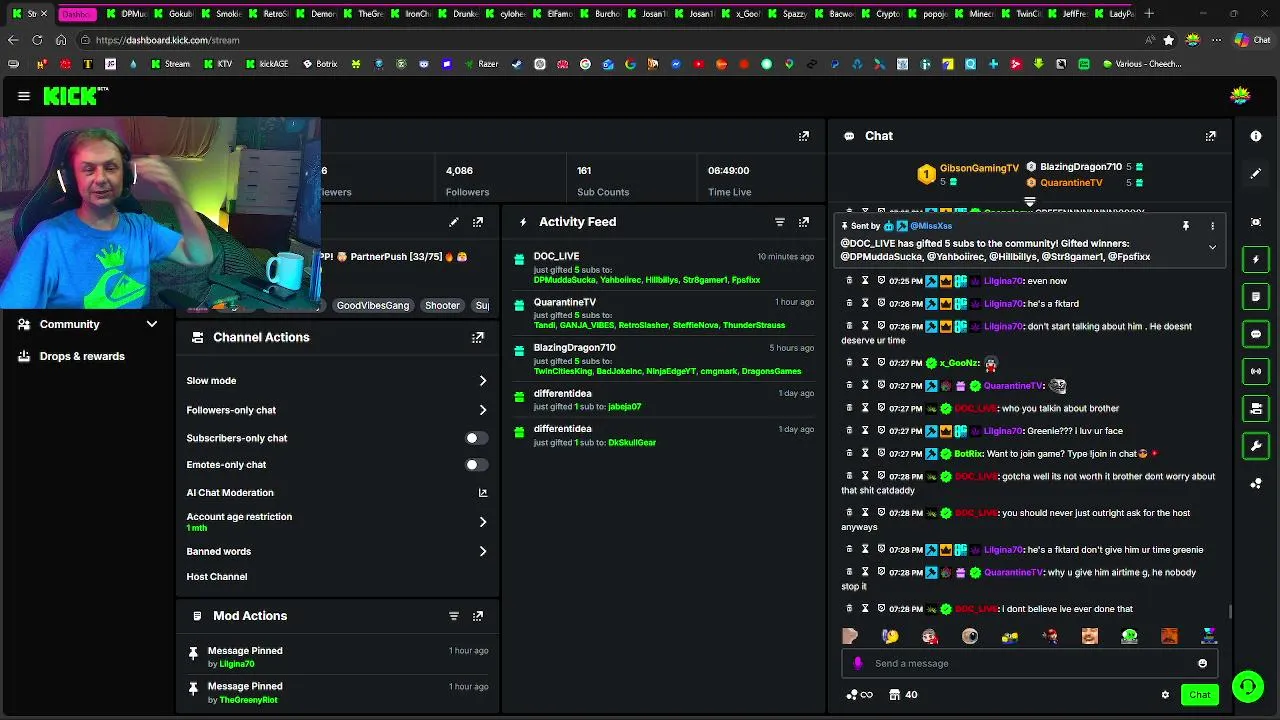Click QuarantineTV in gift leaderboard

(x=1071, y=183)
